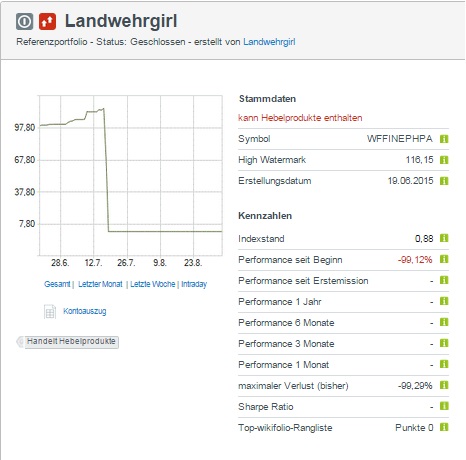466x460 pixels.
Task: Show info for Performance 1 Jahr
Action: tap(444, 301)
